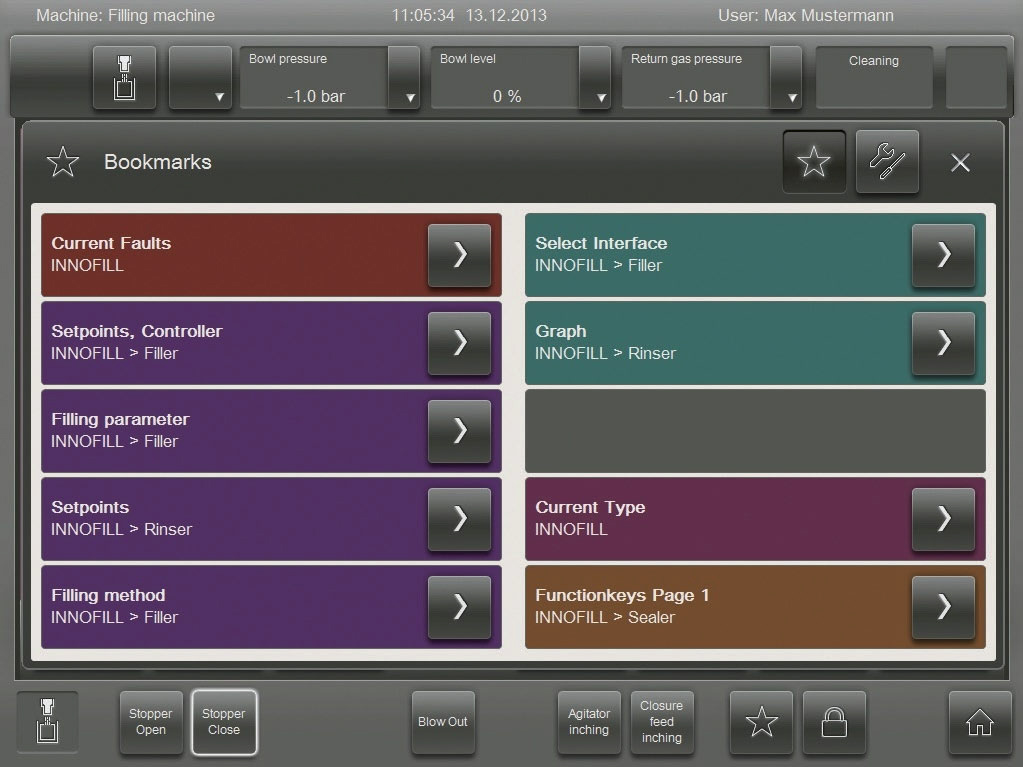Close the Bookmarks panel with X

[960, 163]
